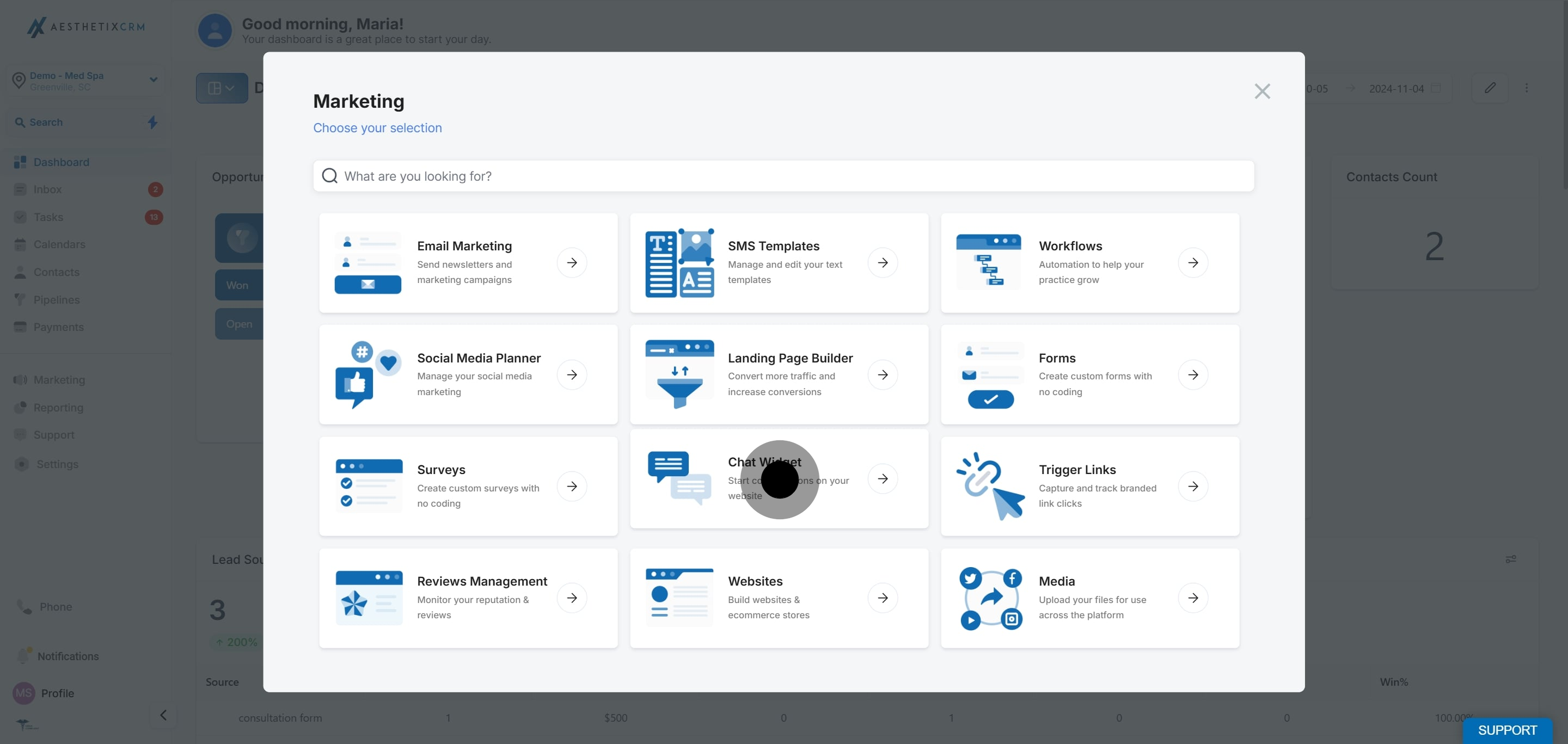Screen dimensions: 1568x744
Task: Open the Email Marketing arrow button
Action: coord(572,263)
